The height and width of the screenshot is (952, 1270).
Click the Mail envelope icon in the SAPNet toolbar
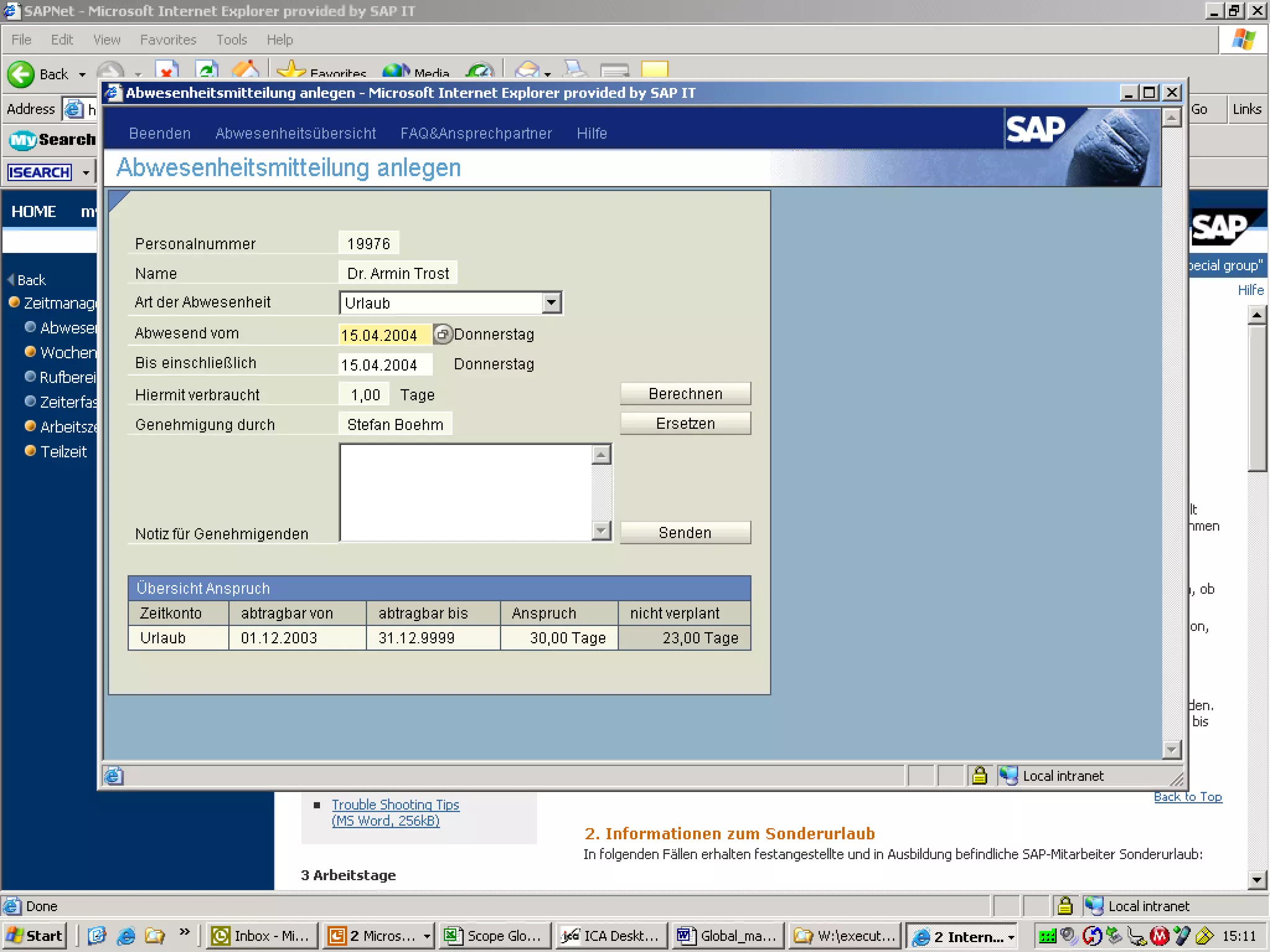(527, 70)
